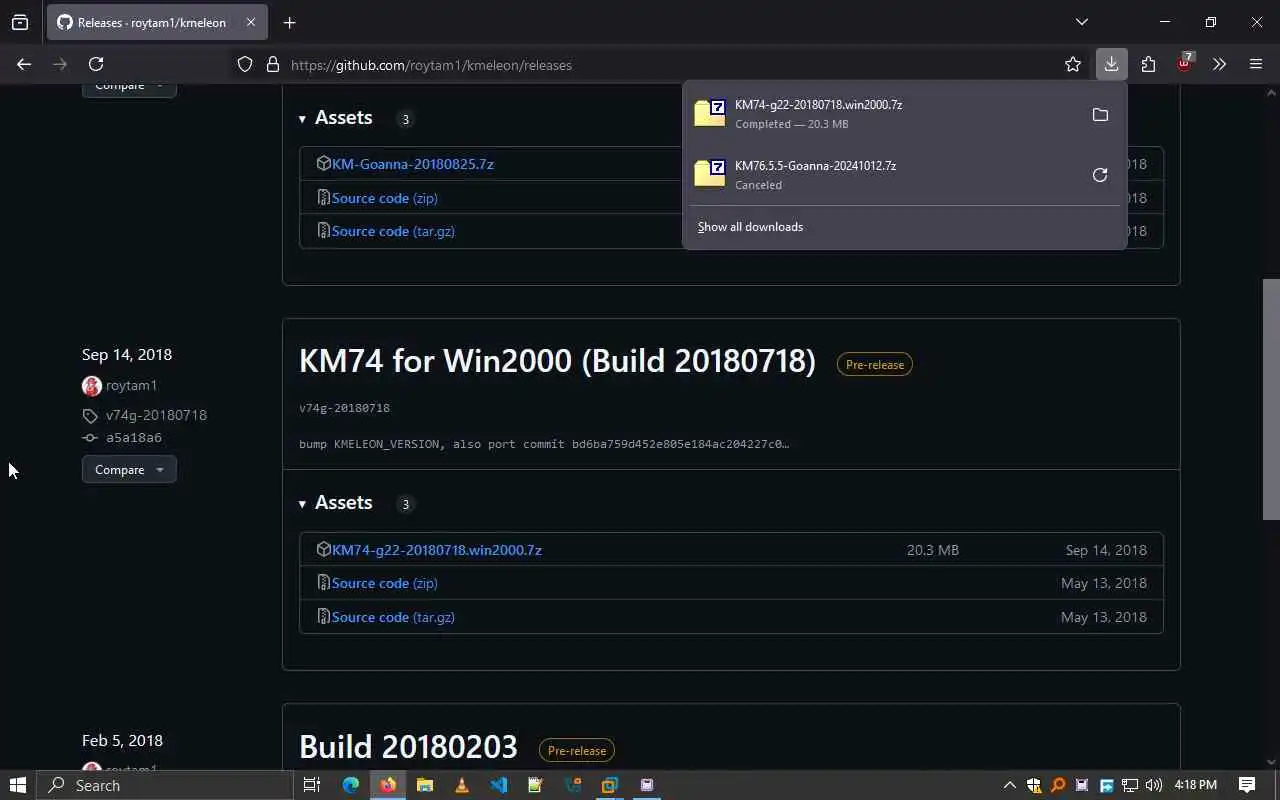Click the page vertical scrollbar thumb
Image resolution: width=1280 pixels, height=800 pixels.
1271,398
